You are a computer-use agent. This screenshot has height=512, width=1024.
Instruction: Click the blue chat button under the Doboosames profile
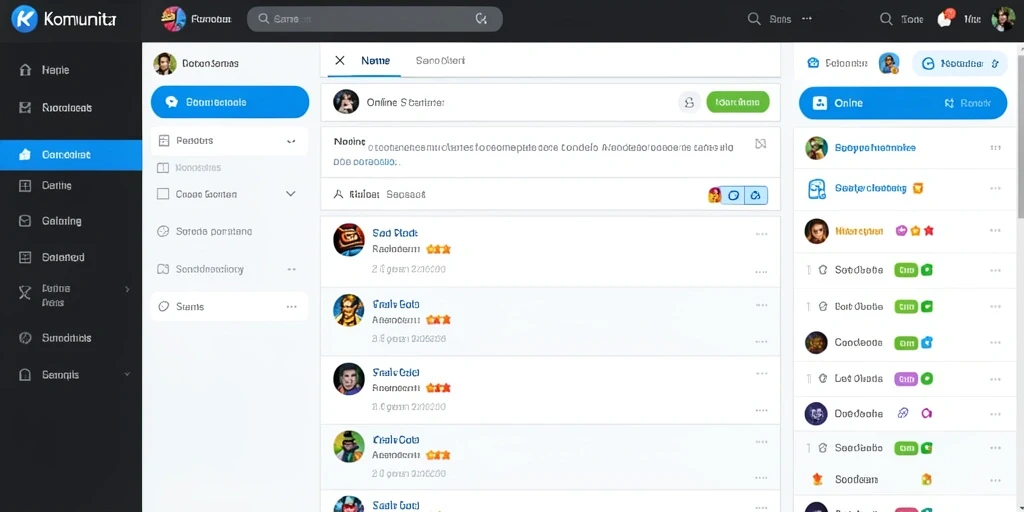[230, 102]
